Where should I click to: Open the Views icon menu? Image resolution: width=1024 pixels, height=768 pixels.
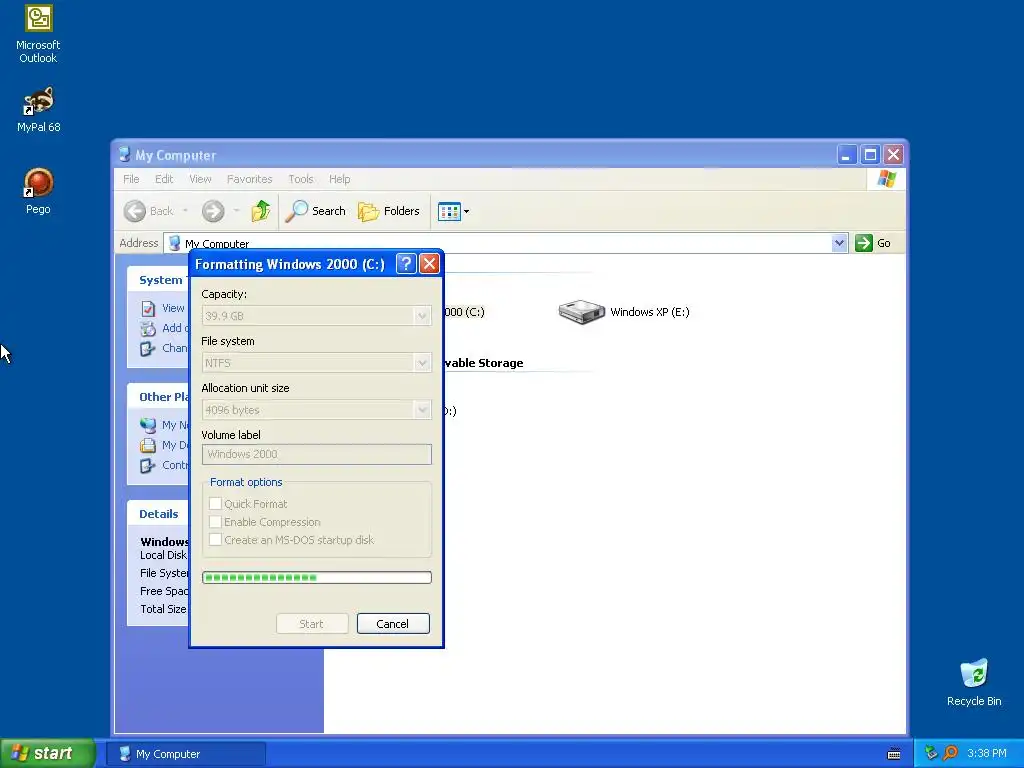click(453, 212)
